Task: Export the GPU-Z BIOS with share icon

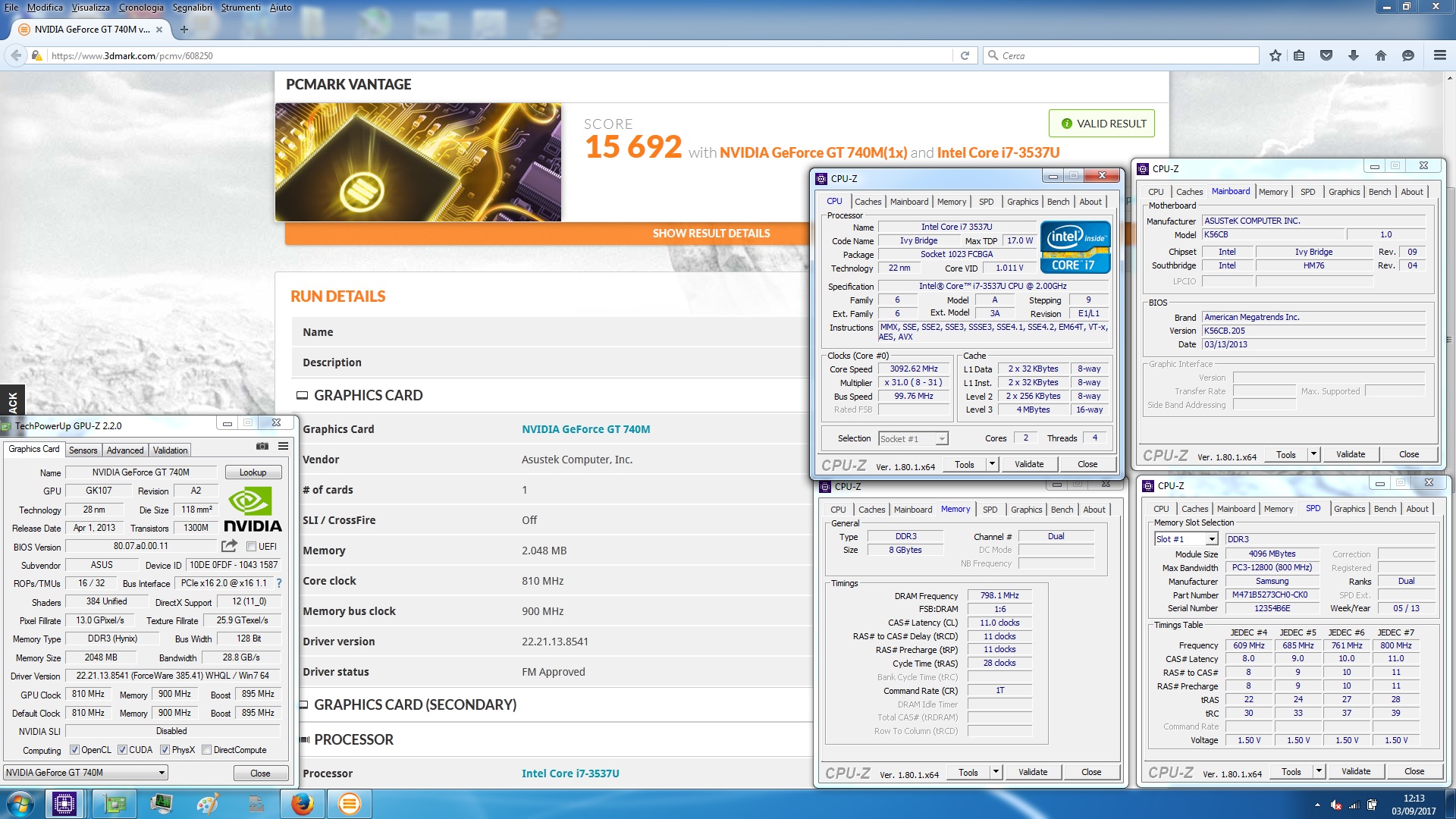Action: 229,546
